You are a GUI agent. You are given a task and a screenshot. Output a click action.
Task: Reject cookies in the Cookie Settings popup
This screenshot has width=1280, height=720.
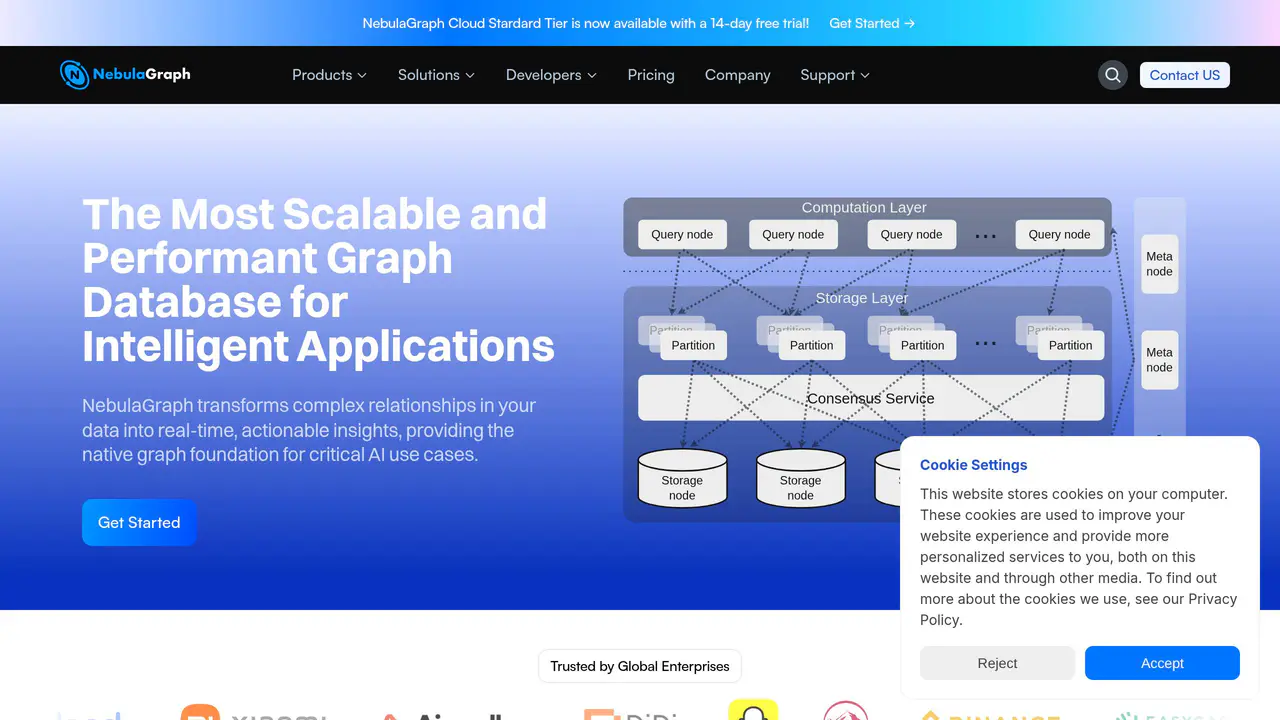tap(997, 663)
